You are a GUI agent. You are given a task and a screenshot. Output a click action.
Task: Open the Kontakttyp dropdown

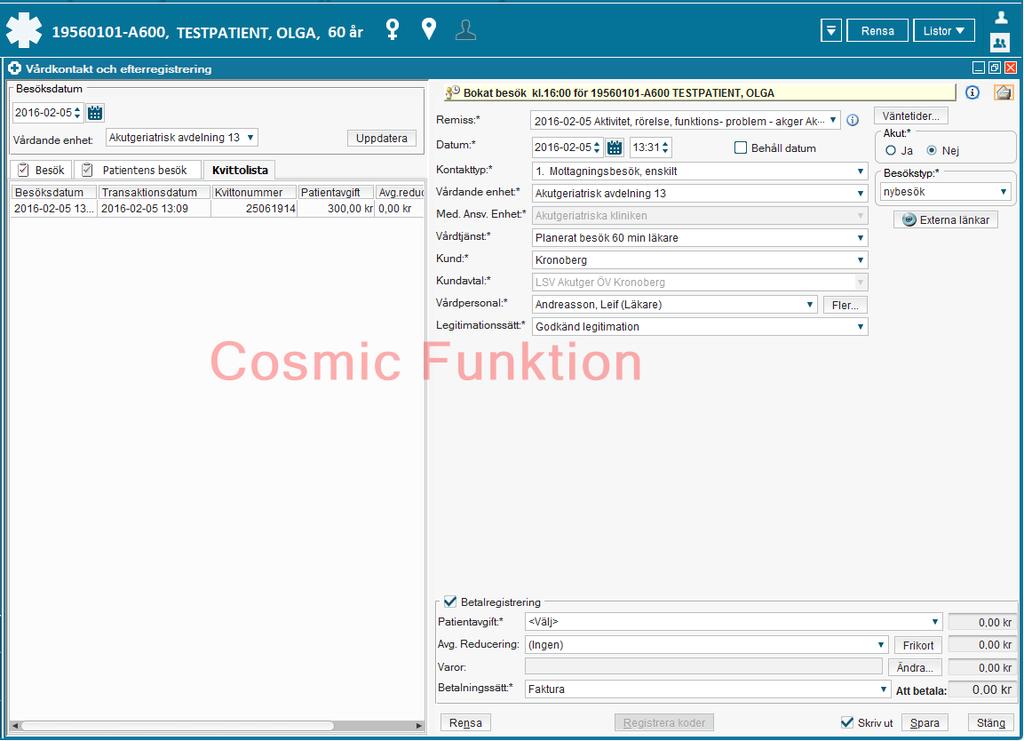(x=699, y=171)
